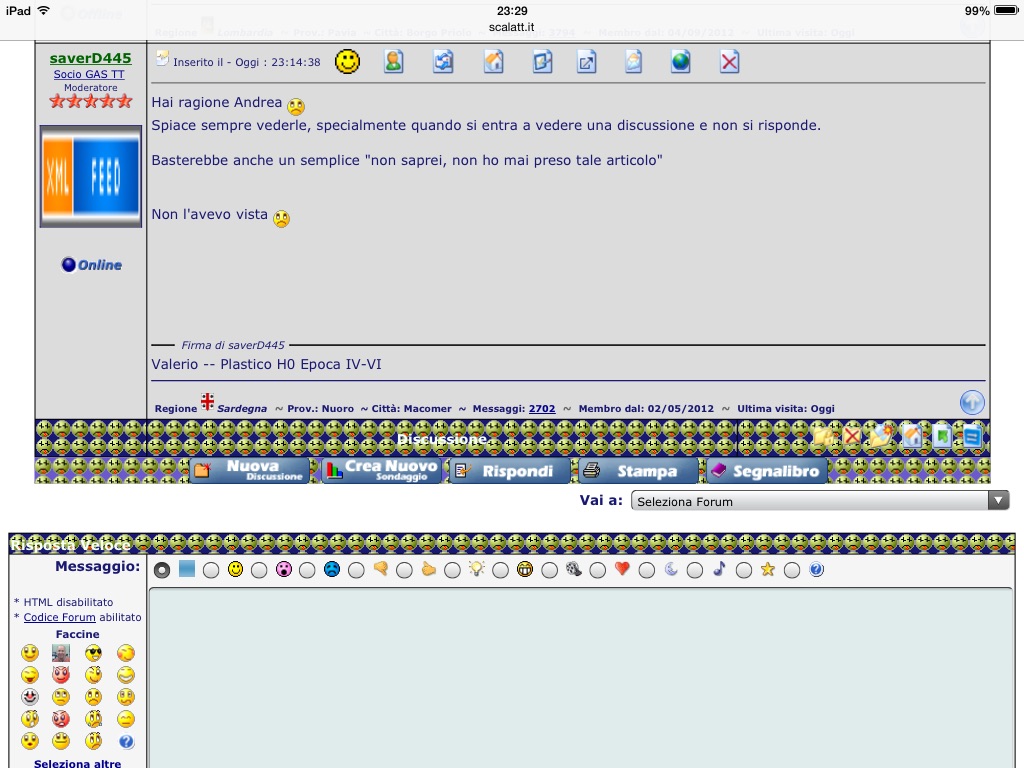Select the radio button before the lightbulb icon

pyautogui.click(x=453, y=570)
